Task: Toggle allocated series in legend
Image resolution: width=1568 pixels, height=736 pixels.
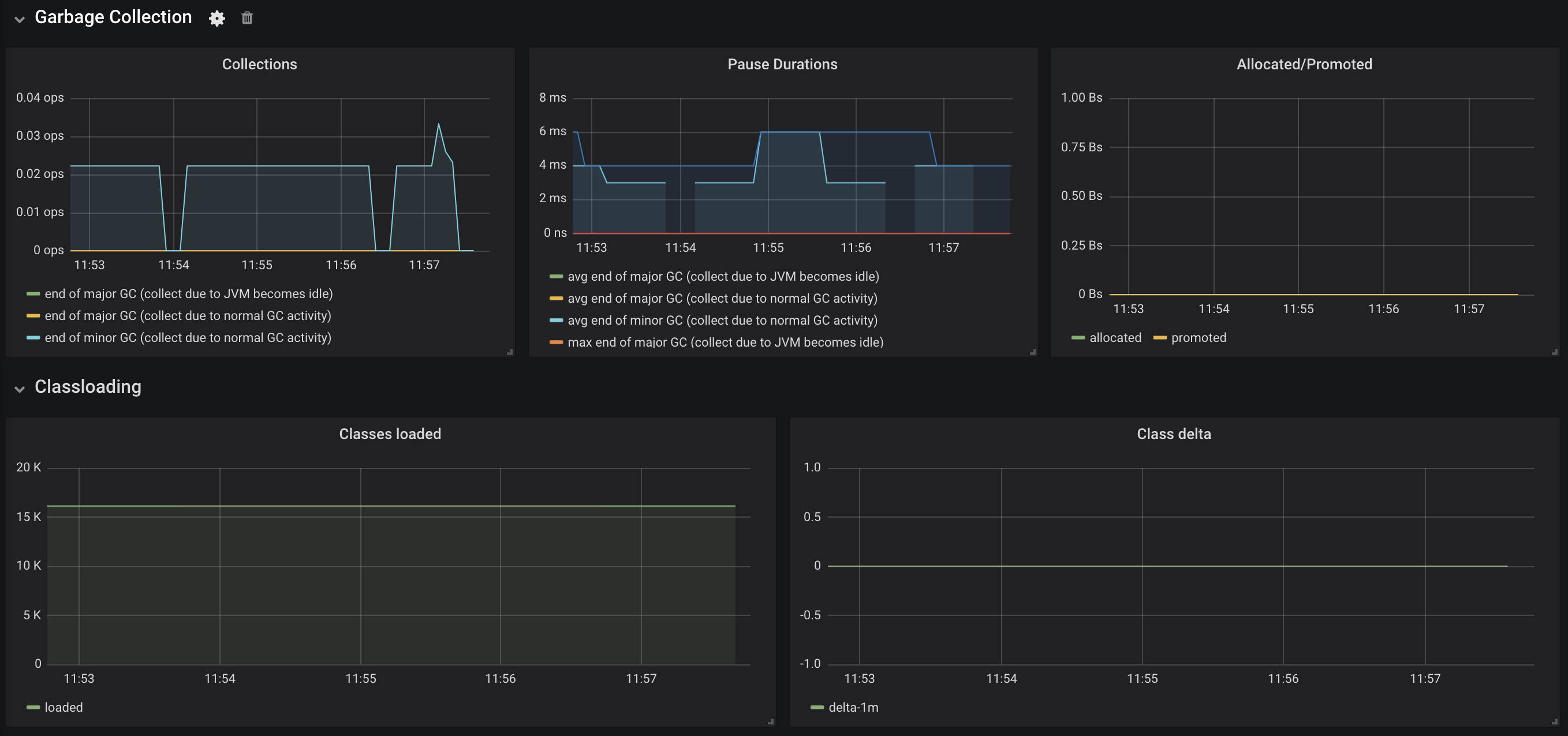Action: pos(1115,337)
